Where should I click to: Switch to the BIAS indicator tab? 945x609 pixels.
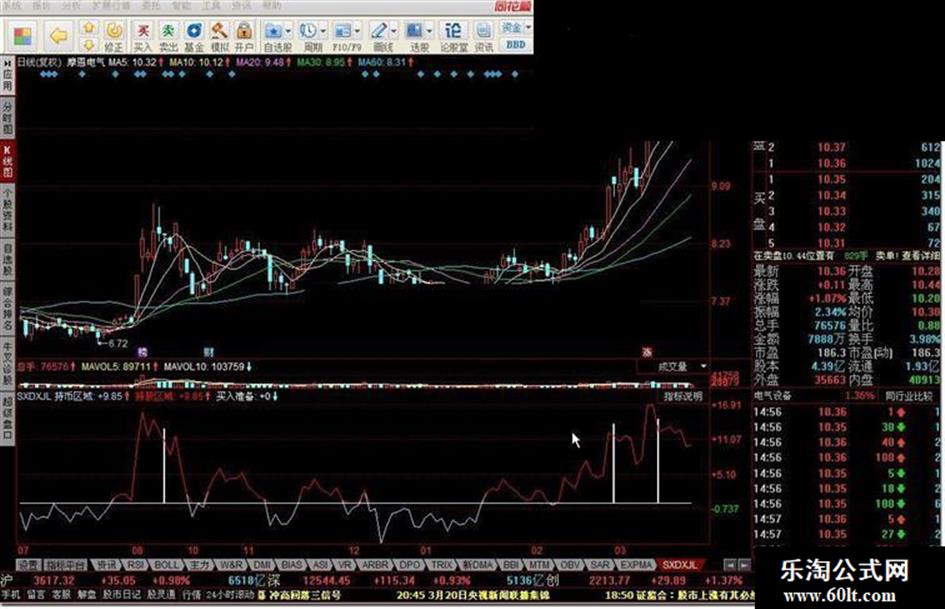292,565
